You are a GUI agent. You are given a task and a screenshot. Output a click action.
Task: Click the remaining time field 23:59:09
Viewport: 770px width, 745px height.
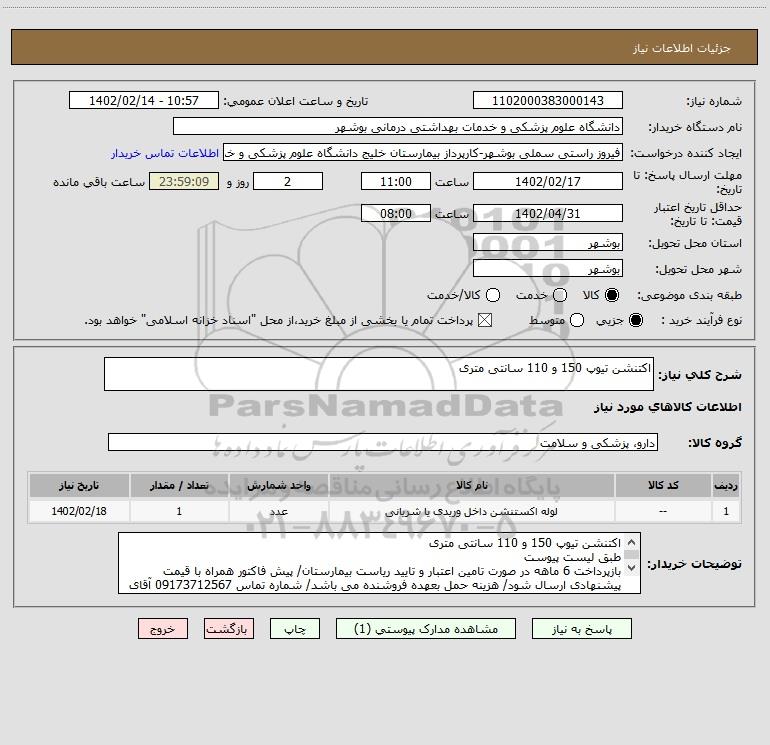pyautogui.click(x=184, y=181)
